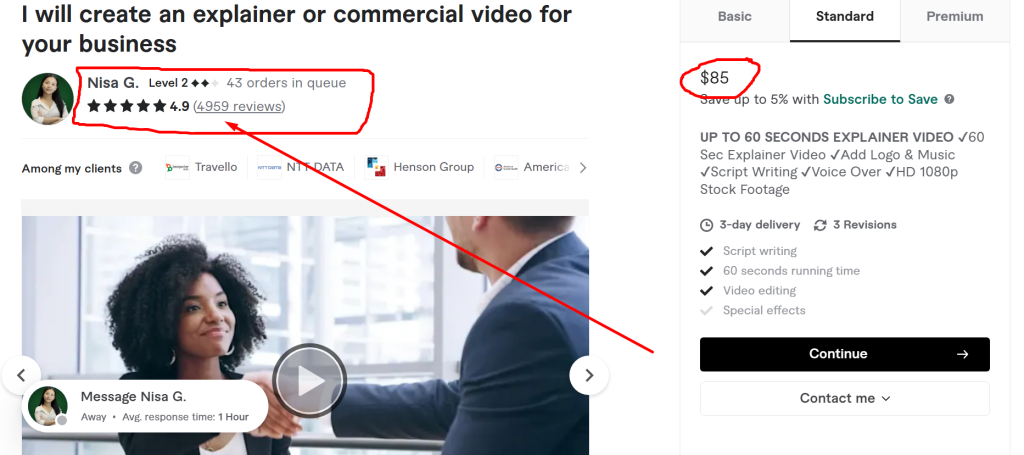Go to next gallery slide arrow

coord(589,375)
